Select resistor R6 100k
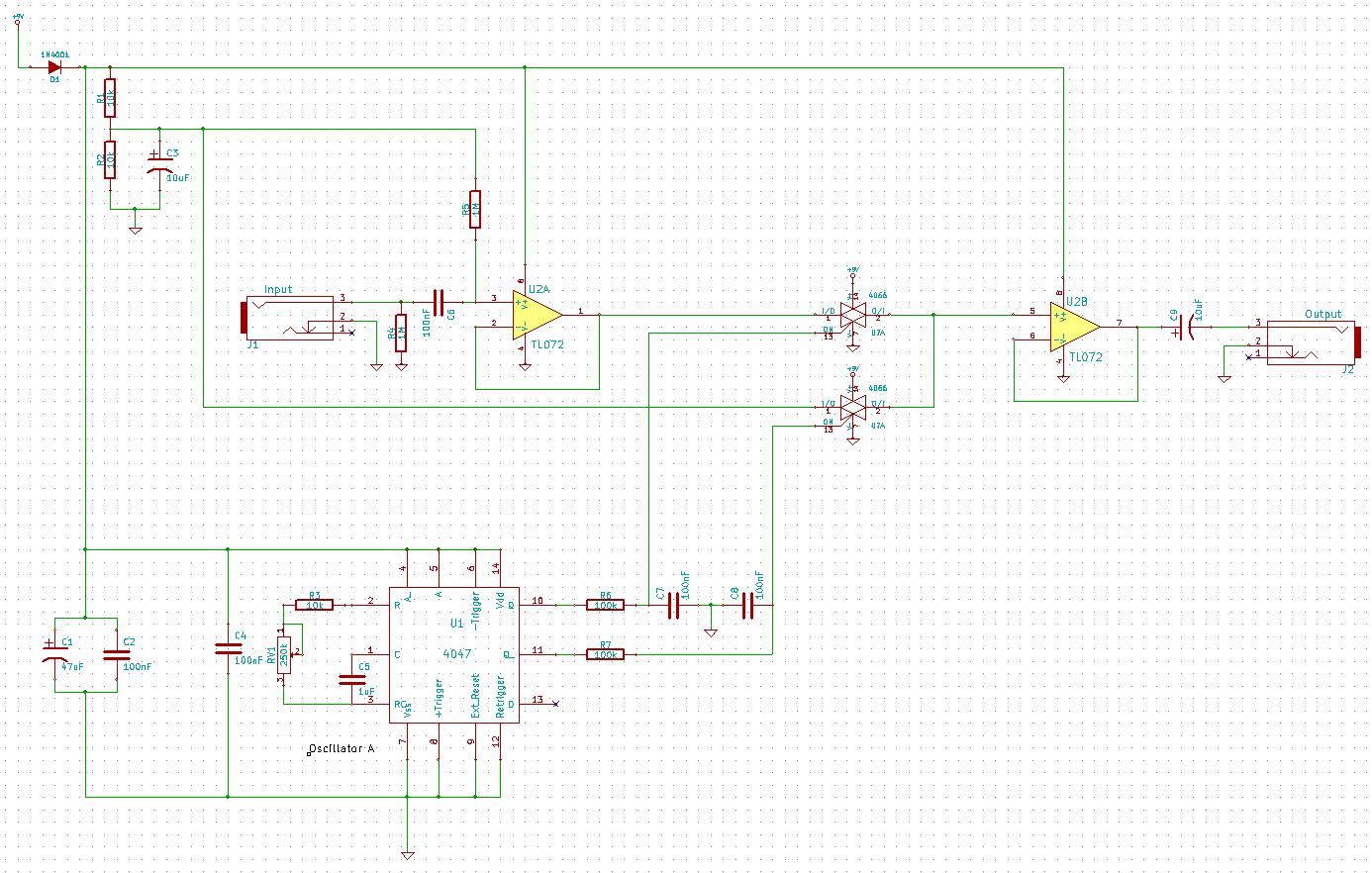 [x=605, y=604]
